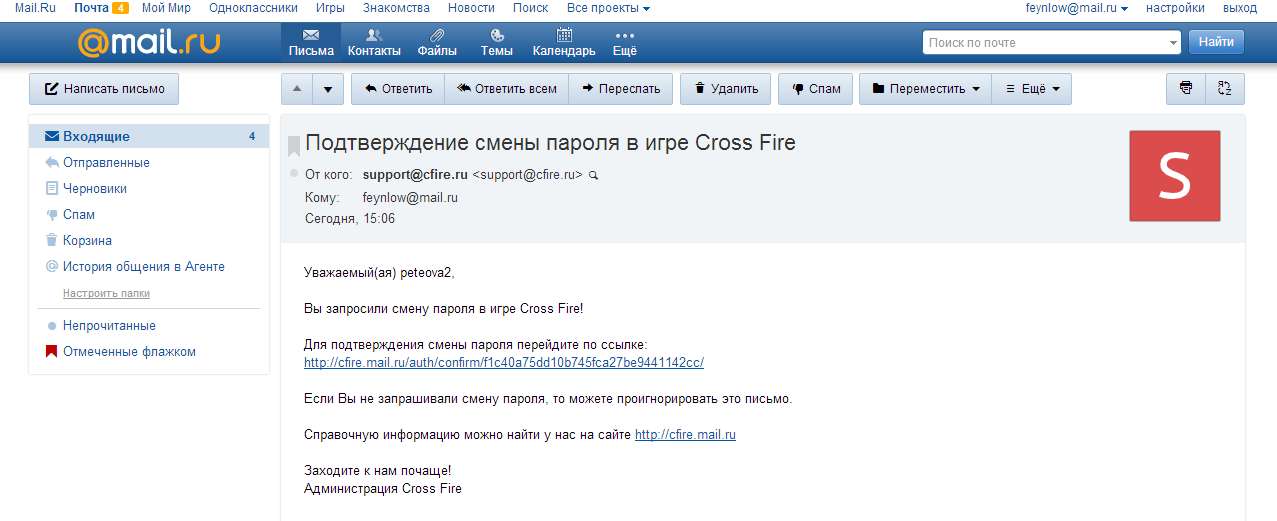Screen dimensions: 1277x521
Task: Click the Входящие unread count 4
Action: 252,136
